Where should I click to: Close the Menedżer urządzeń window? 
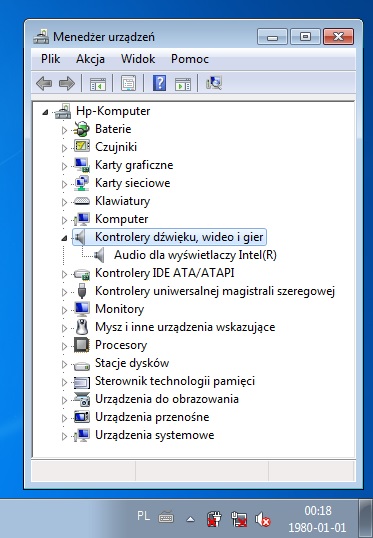pos(338,37)
